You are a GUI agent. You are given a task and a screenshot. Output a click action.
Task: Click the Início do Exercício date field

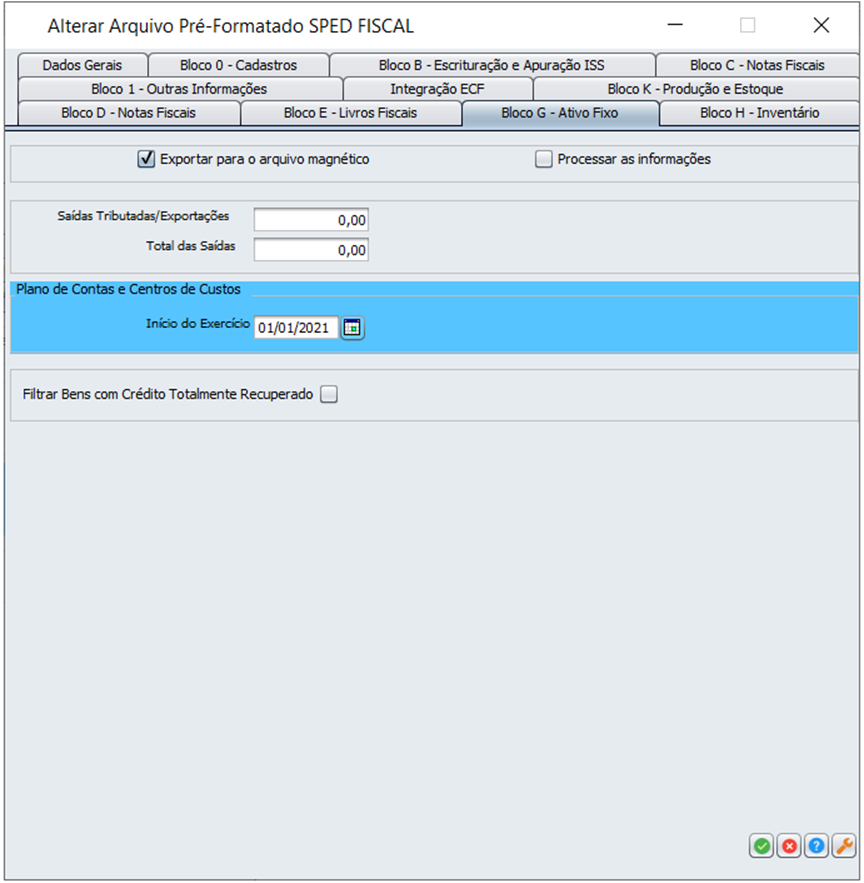pos(296,327)
